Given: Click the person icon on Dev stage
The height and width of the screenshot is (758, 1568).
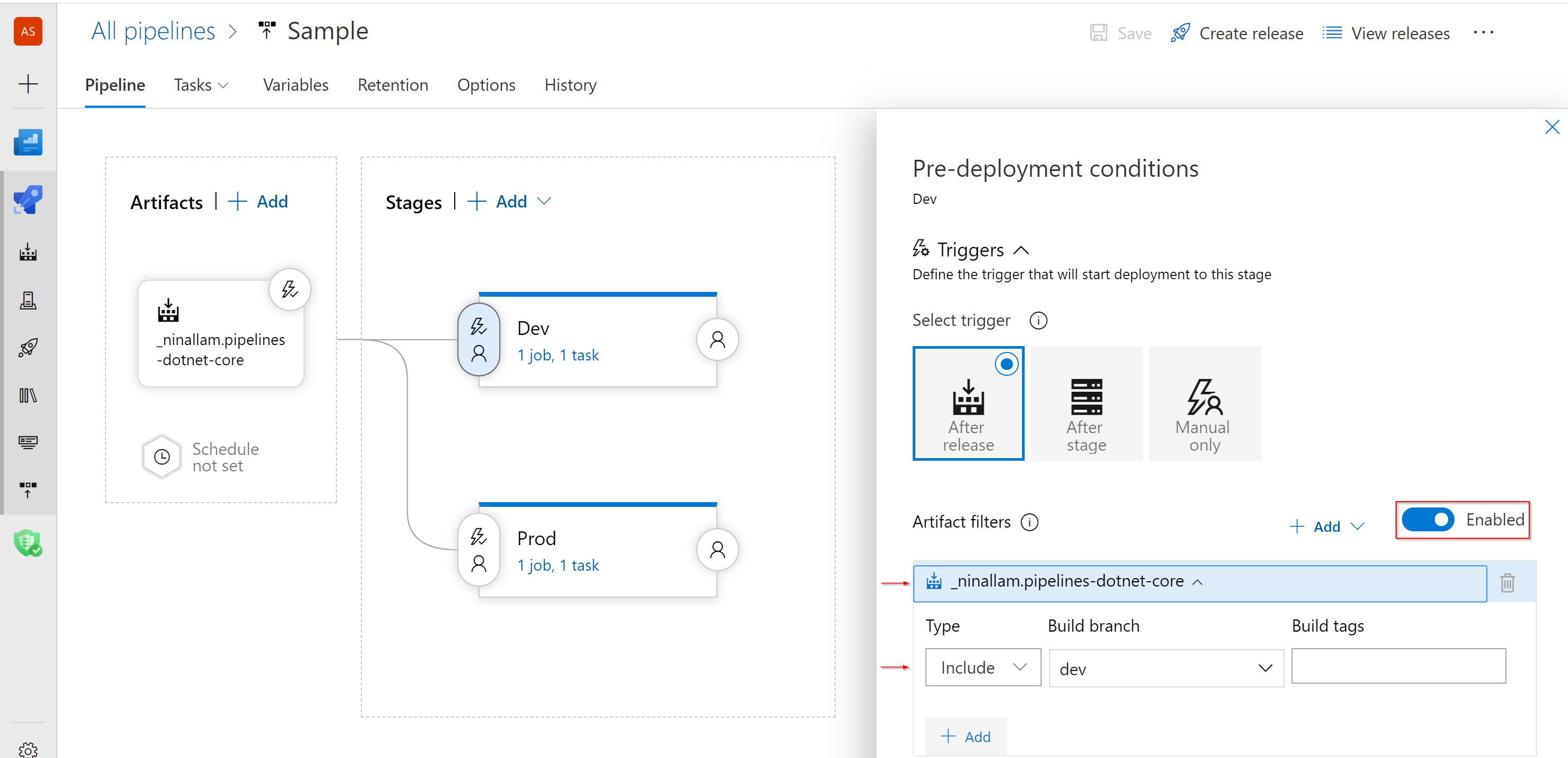Looking at the screenshot, I should click(718, 339).
